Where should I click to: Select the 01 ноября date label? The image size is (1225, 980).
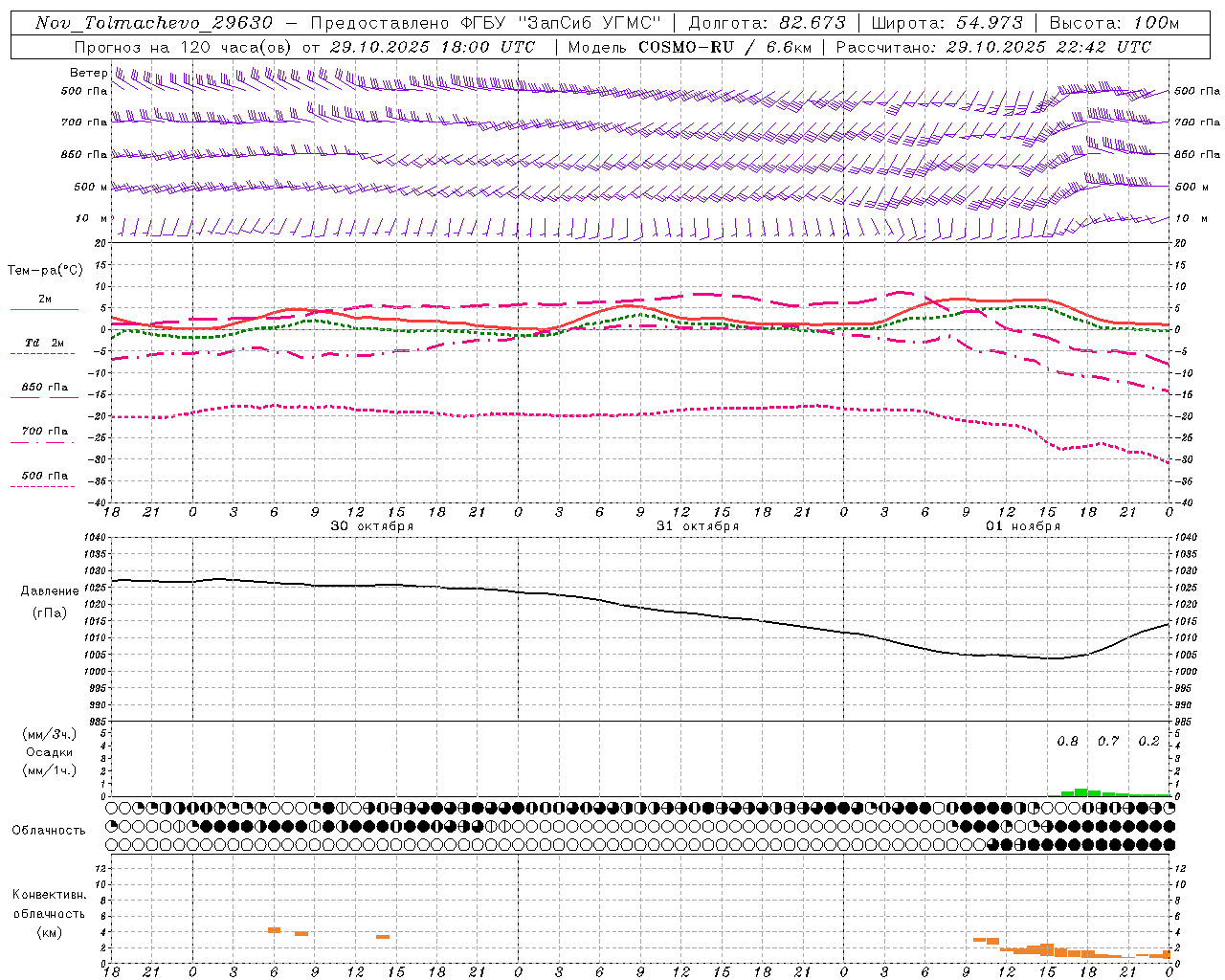point(1023,526)
